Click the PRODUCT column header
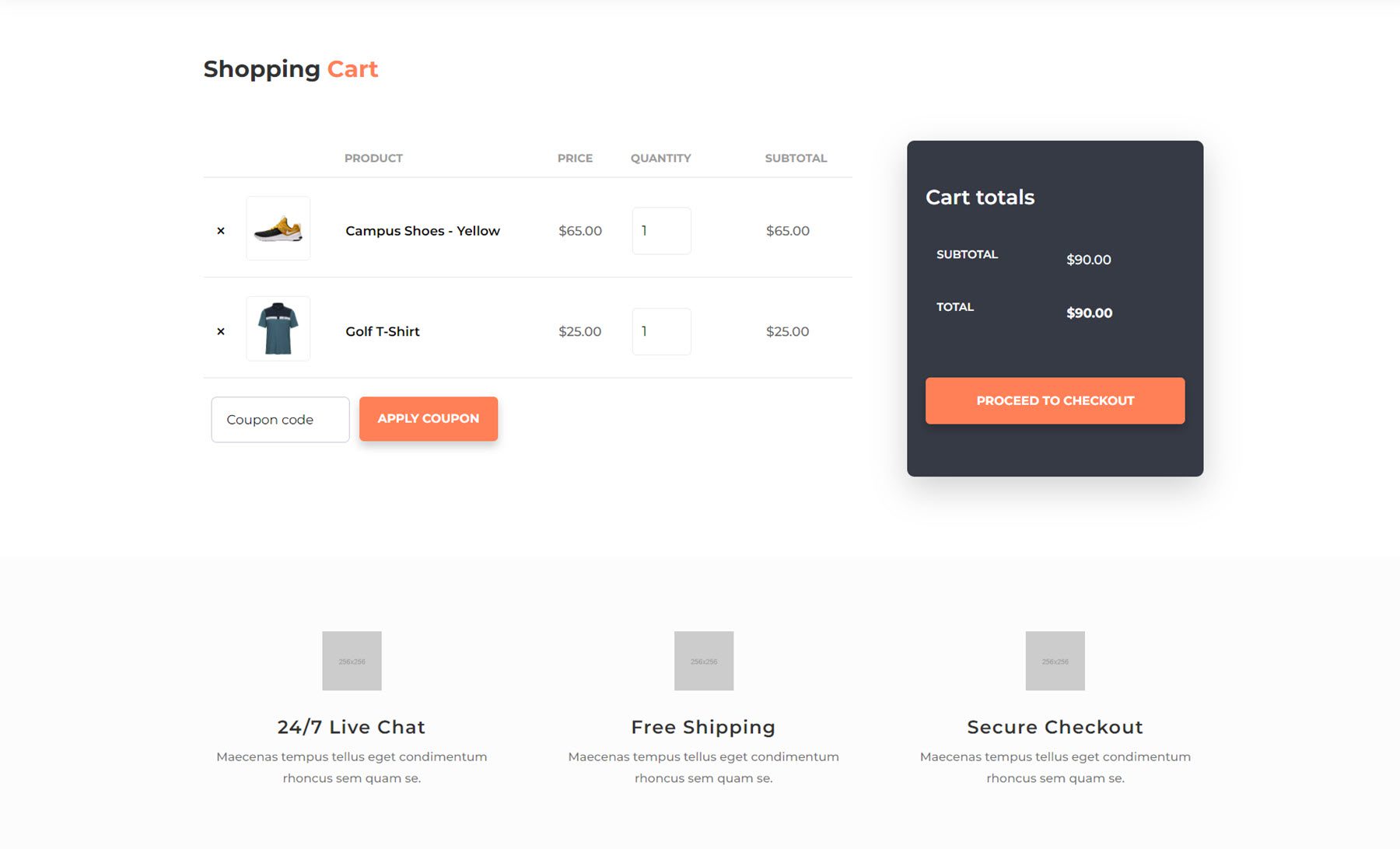The width and height of the screenshot is (1400, 849). (373, 158)
